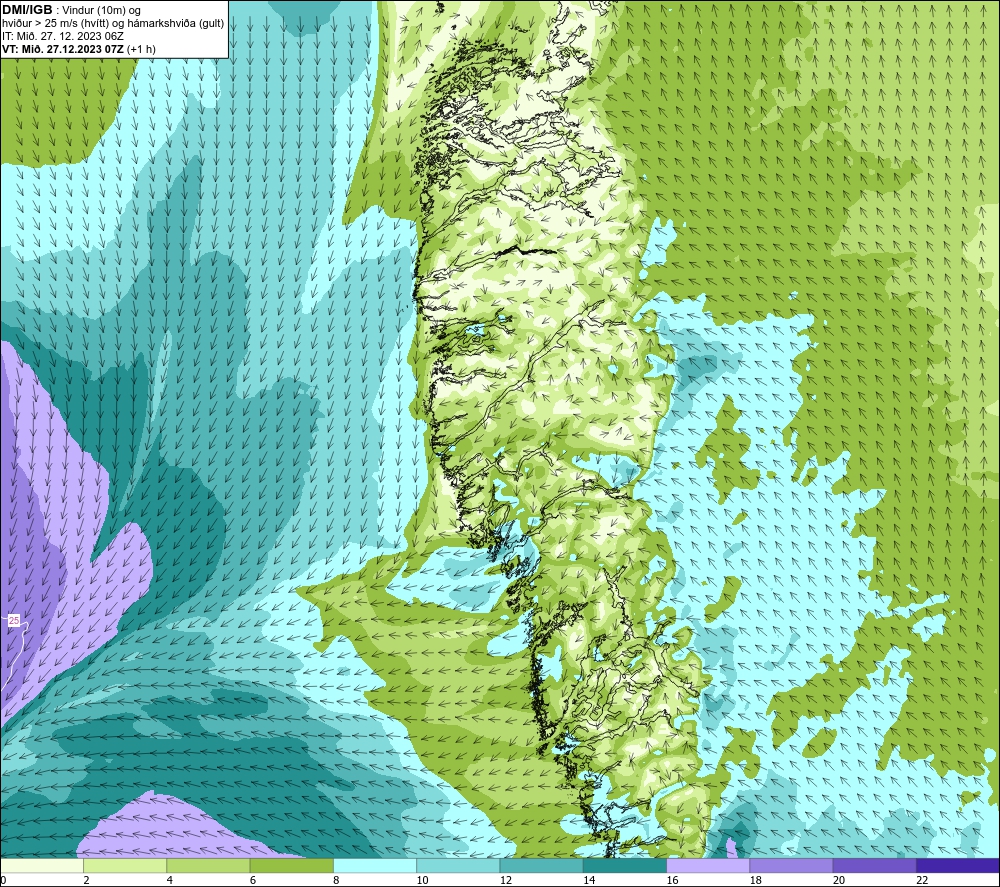
Task: Select the light cyan 8–10 m/s legend swatch
Action: 375,865
